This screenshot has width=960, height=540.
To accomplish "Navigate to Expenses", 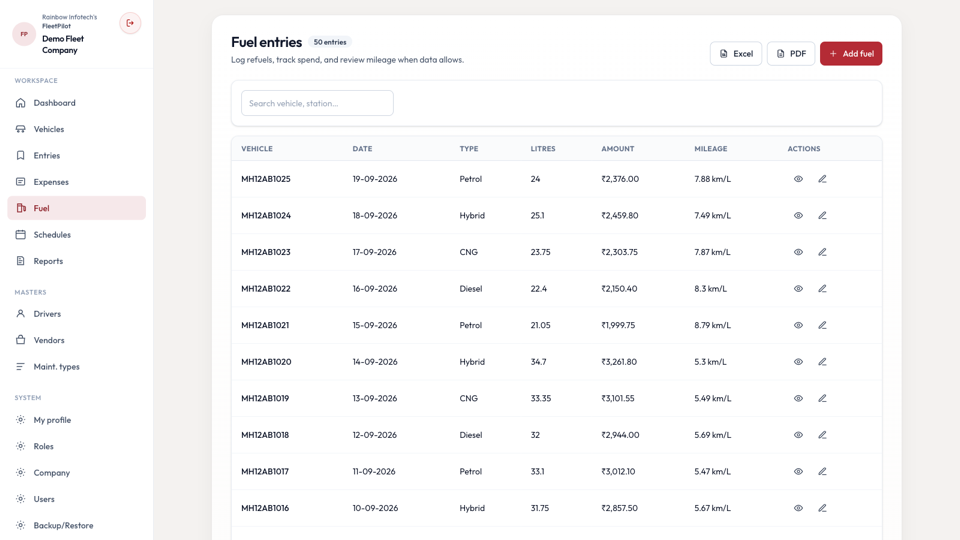I will (77, 182).
